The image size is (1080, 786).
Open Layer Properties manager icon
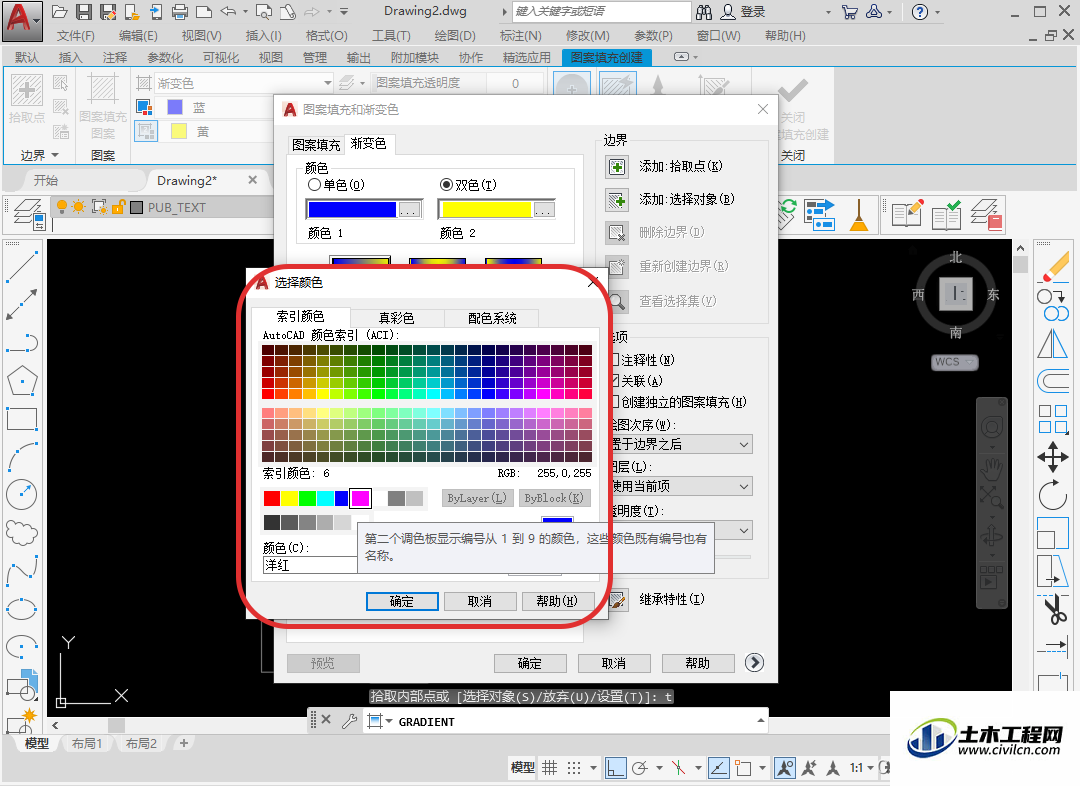(28, 214)
